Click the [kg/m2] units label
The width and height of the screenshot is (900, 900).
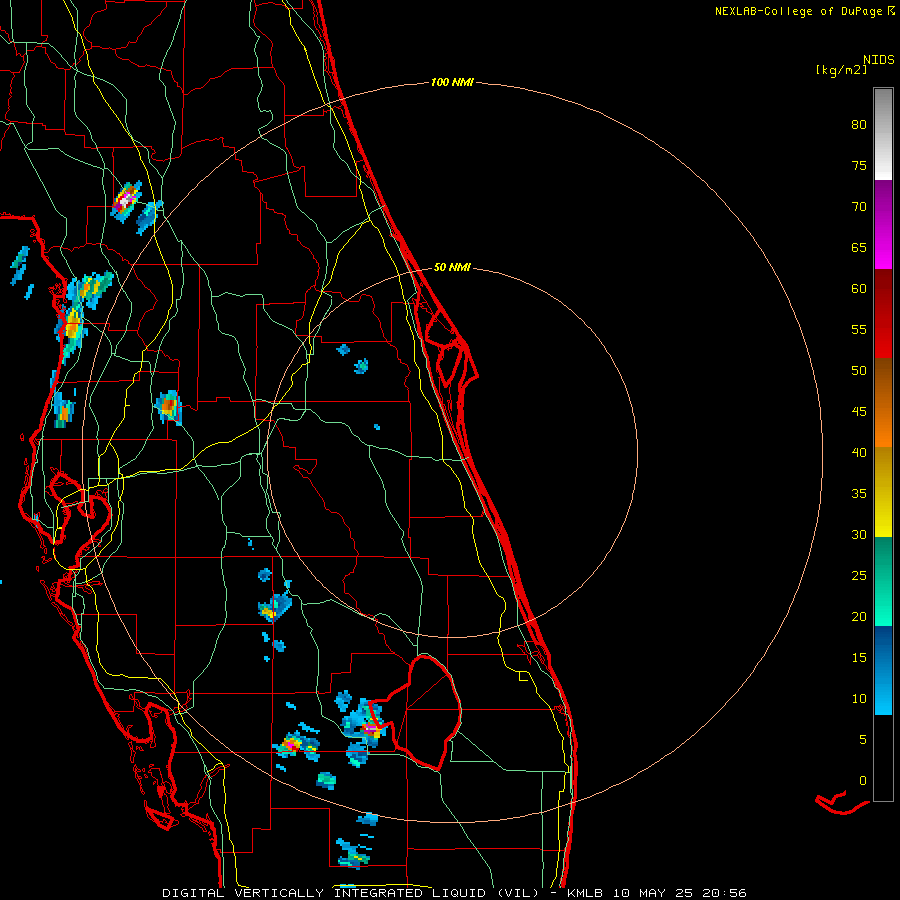(841, 70)
